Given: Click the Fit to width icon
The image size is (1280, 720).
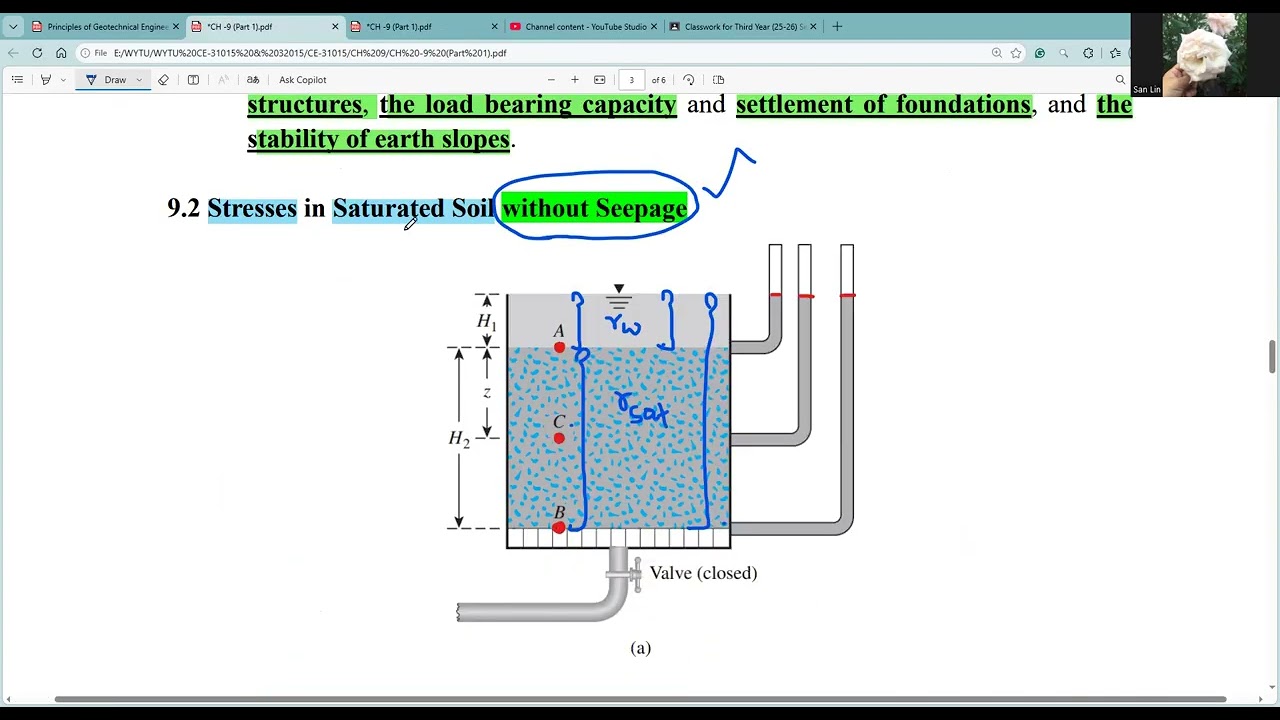Looking at the screenshot, I should (x=599, y=80).
